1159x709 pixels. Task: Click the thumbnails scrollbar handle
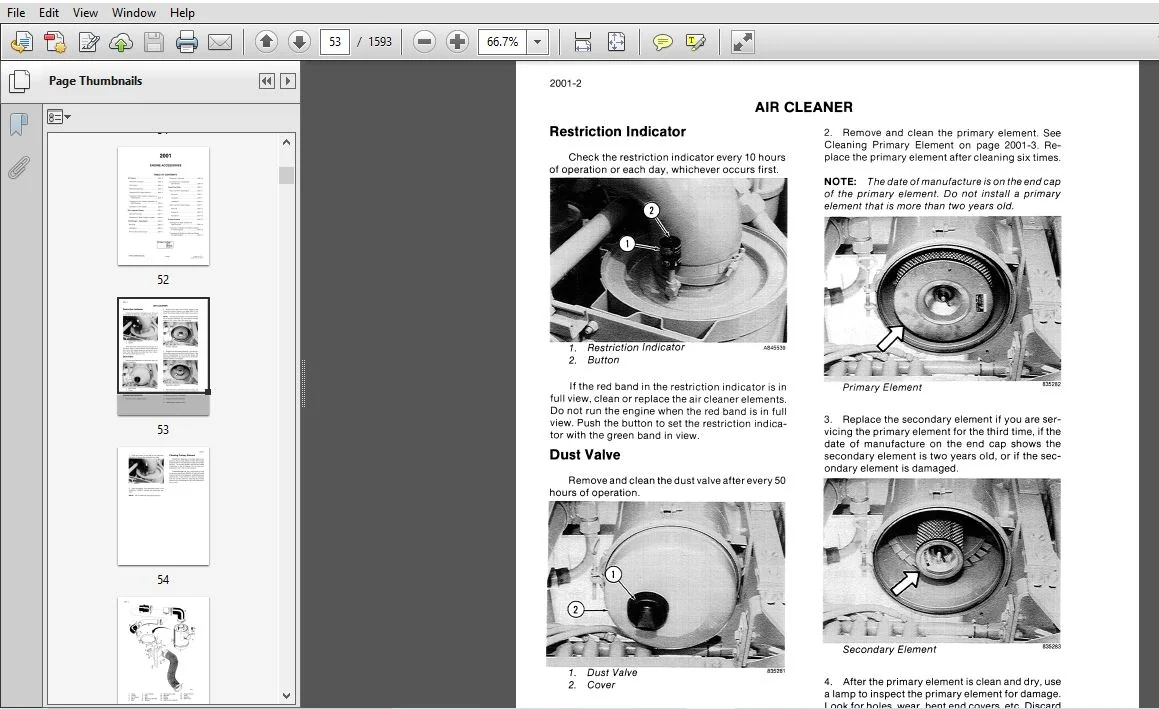(x=287, y=175)
